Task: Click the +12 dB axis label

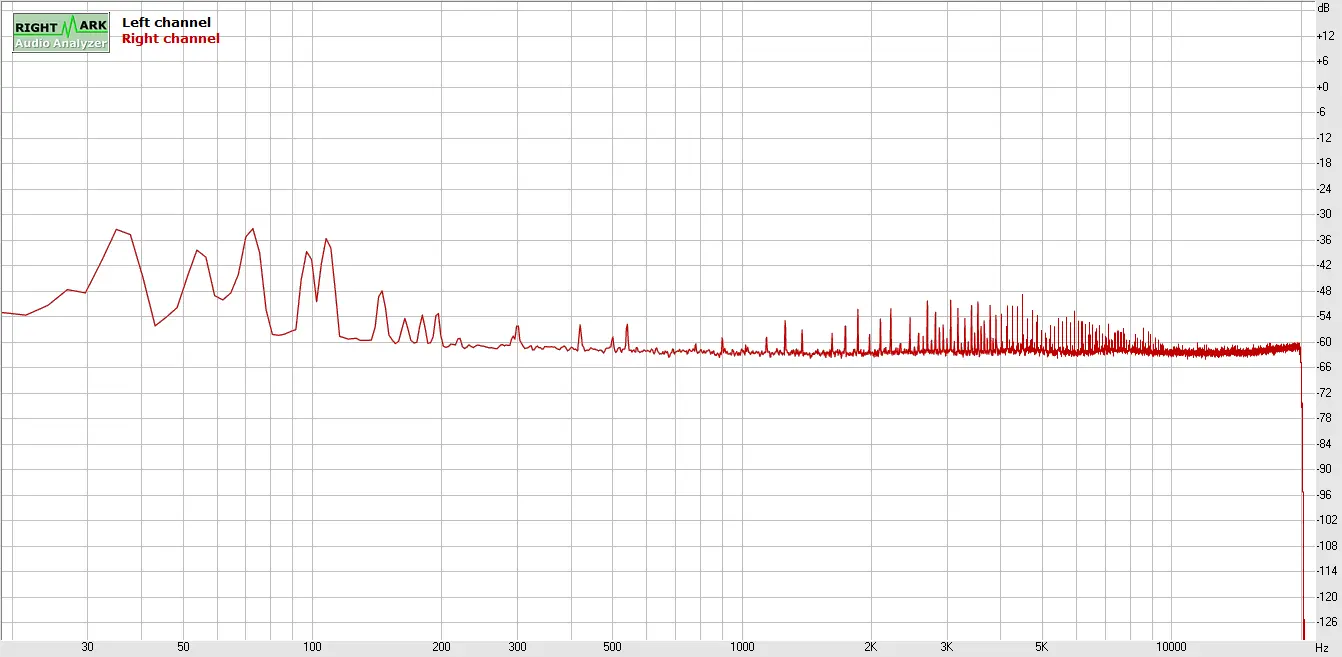Action: point(1324,36)
